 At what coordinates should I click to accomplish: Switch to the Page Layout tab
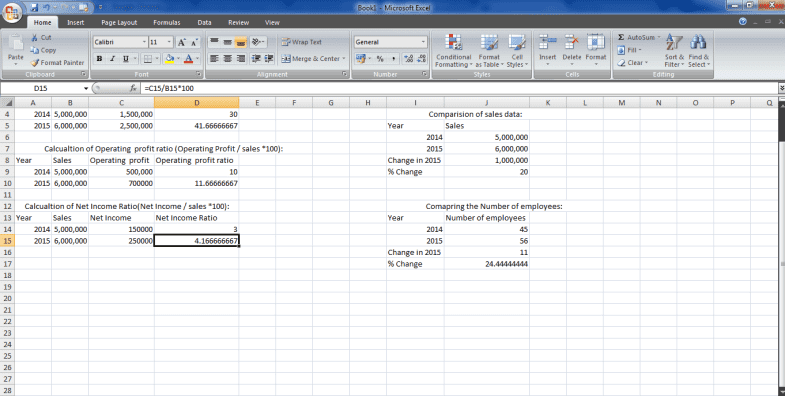click(119, 23)
